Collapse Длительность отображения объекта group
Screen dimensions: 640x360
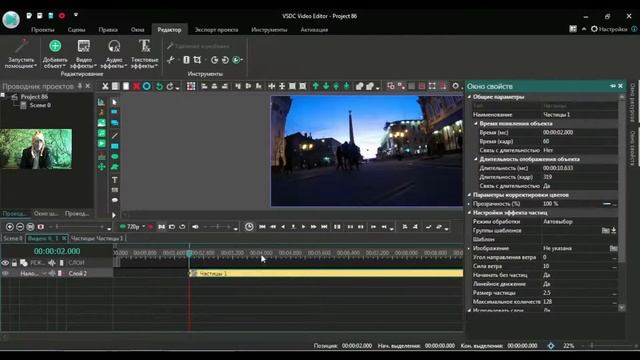tap(476, 159)
